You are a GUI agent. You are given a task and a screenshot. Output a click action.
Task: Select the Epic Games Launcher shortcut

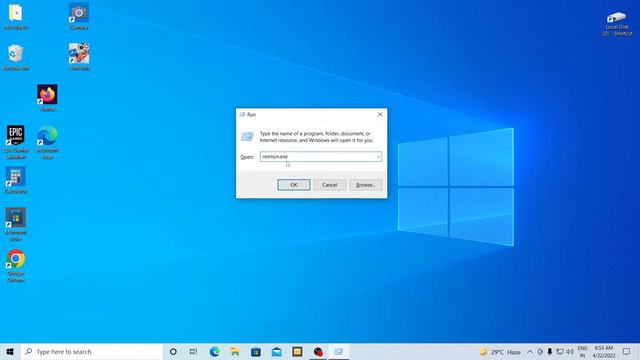point(16,142)
